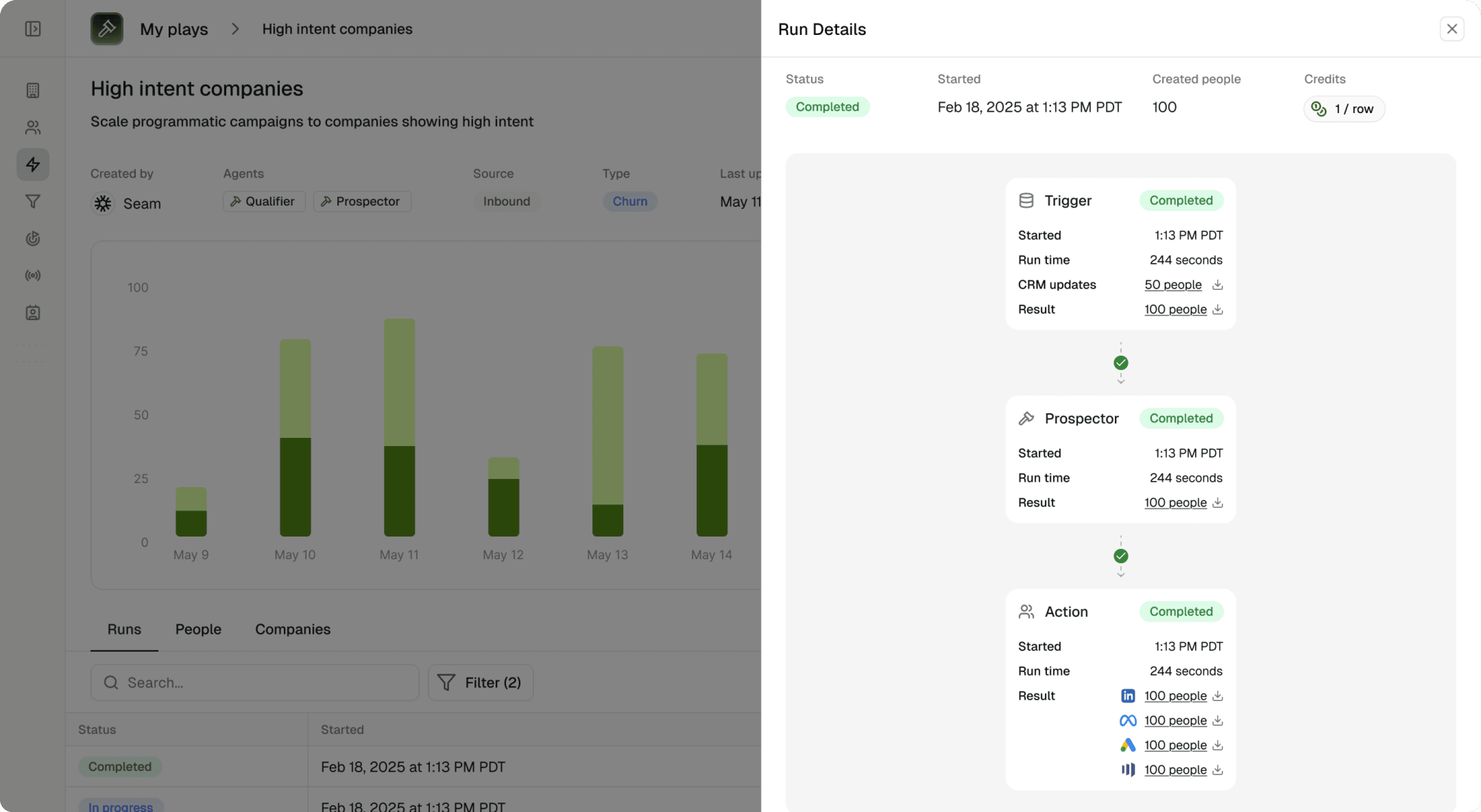Screen dimensions: 1481x812
Task: Open the broadcast signals sidebar icon
Action: pos(33,275)
